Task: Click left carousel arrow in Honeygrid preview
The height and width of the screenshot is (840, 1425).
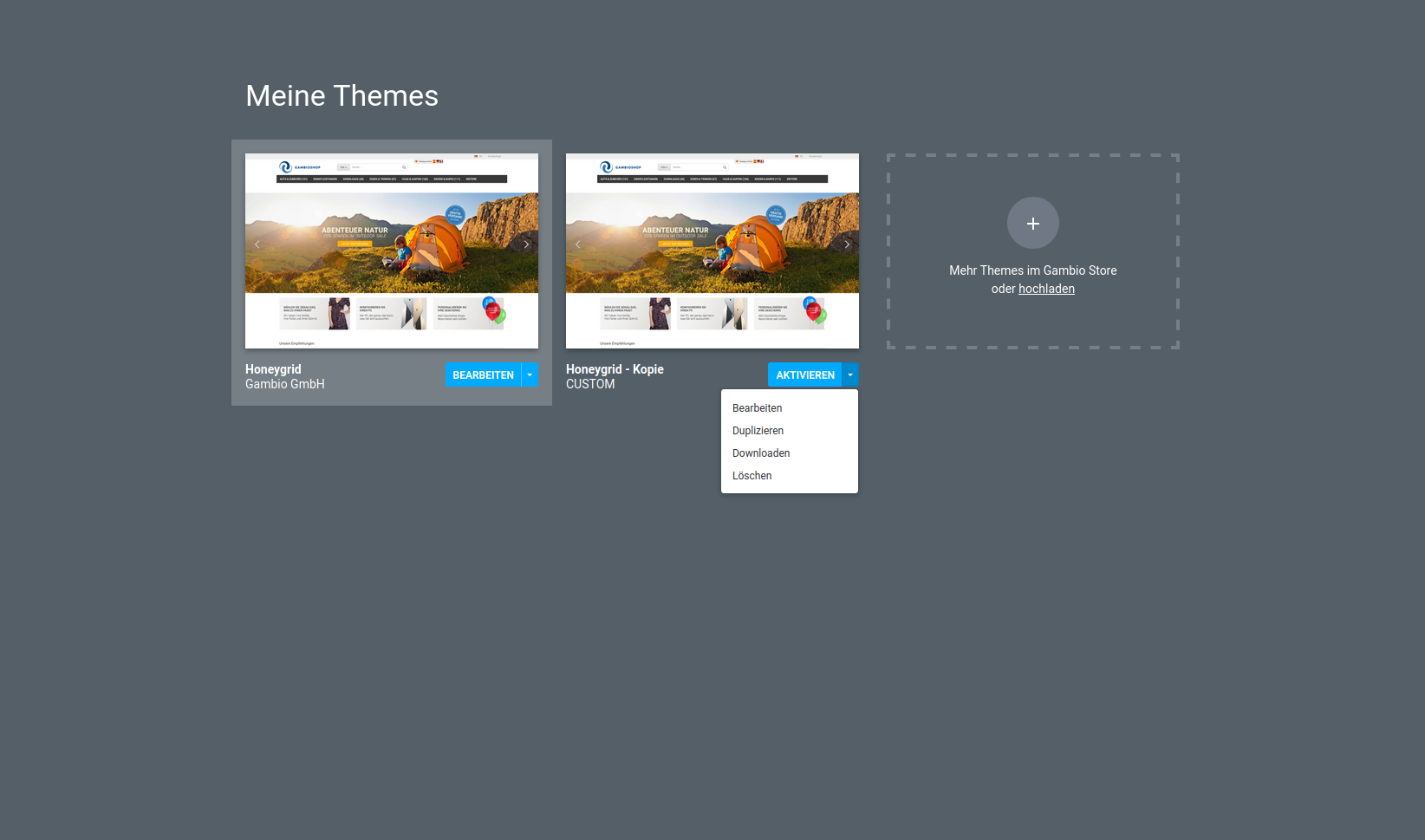Action: click(257, 244)
